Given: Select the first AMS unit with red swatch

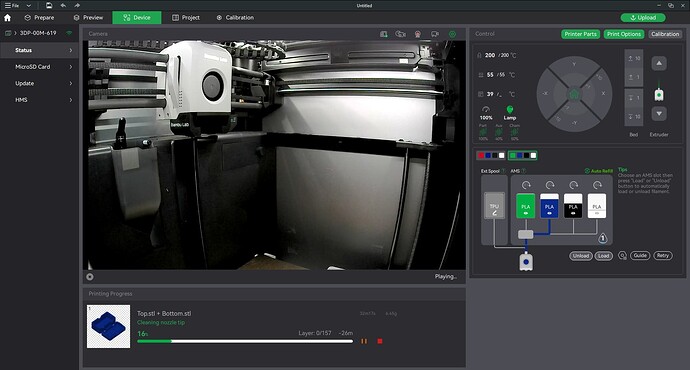Looking at the screenshot, I should [x=491, y=155].
